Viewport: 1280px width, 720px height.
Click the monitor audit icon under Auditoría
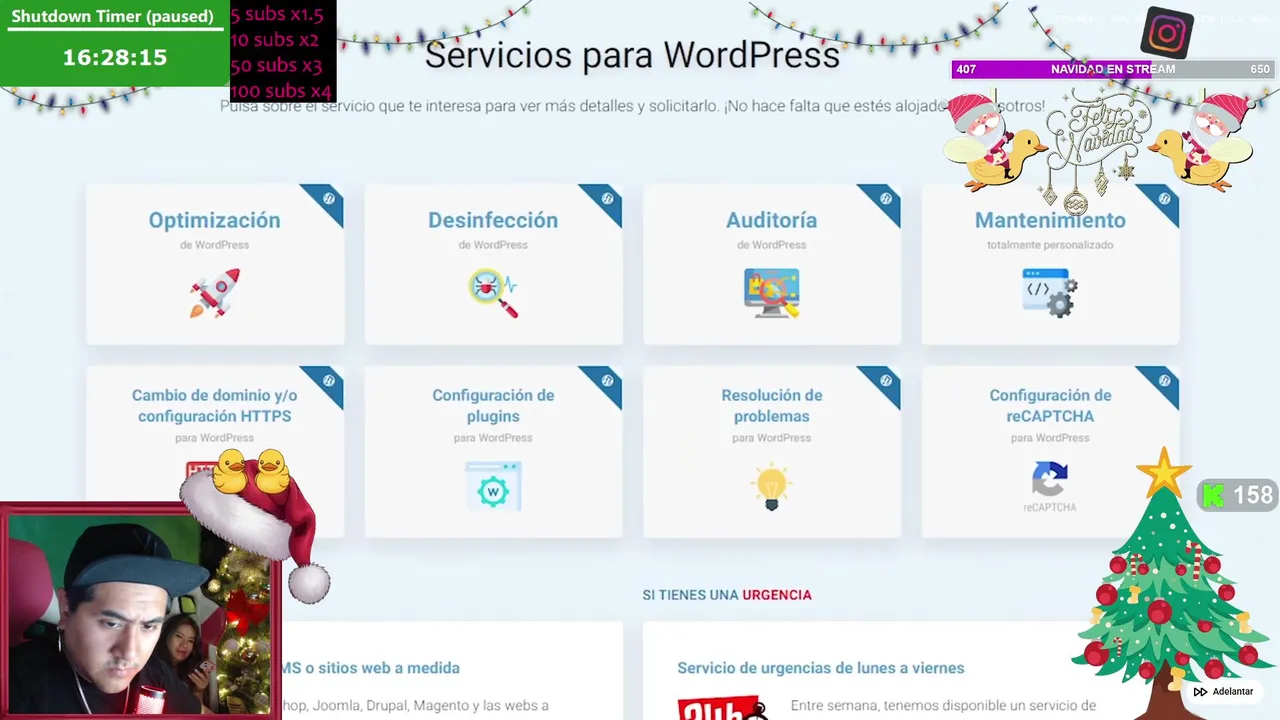[771, 293]
